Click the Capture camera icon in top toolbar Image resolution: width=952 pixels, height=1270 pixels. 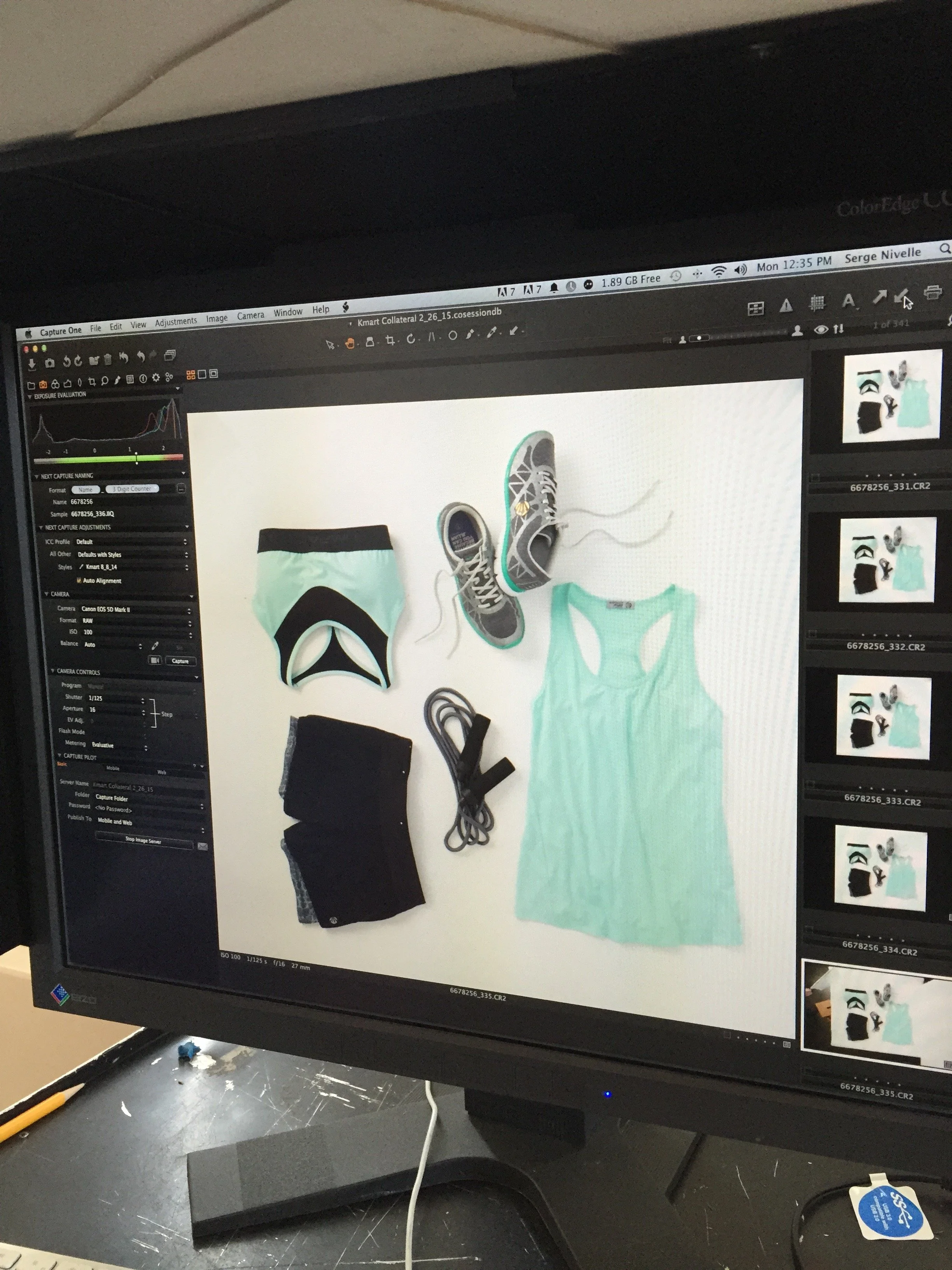49,362
